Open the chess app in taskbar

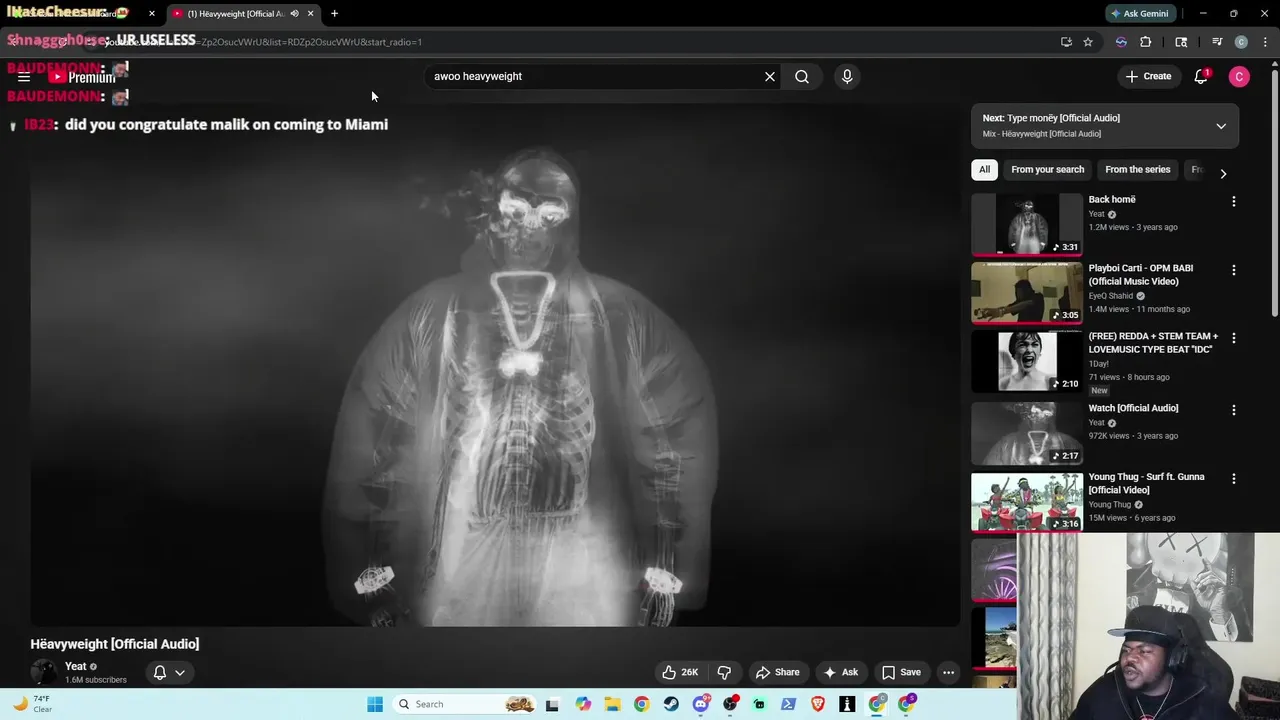point(848,704)
